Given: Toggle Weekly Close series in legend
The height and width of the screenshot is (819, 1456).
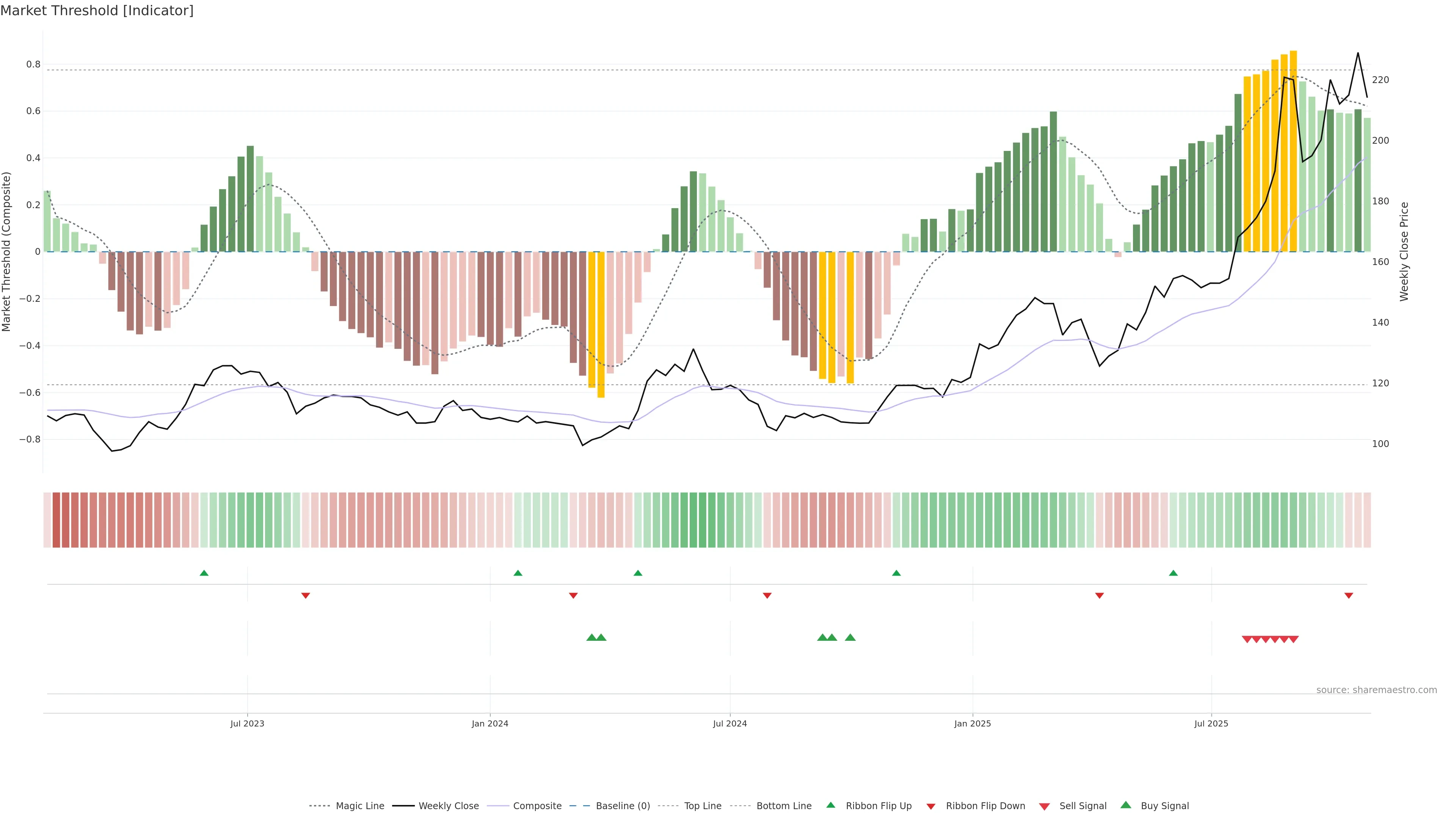Looking at the screenshot, I should 448,806.
